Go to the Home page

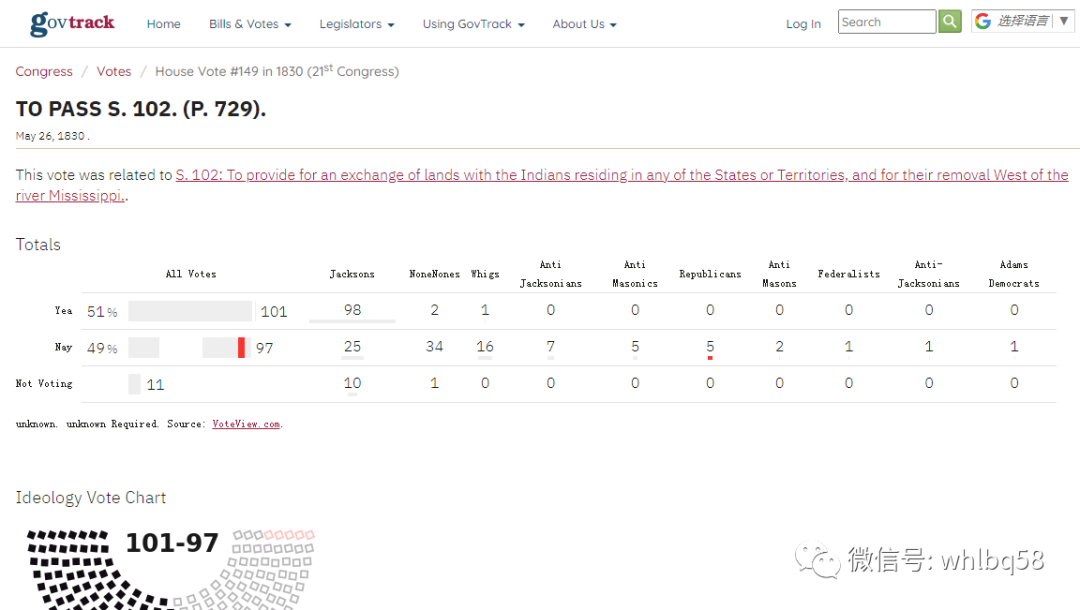(x=164, y=24)
